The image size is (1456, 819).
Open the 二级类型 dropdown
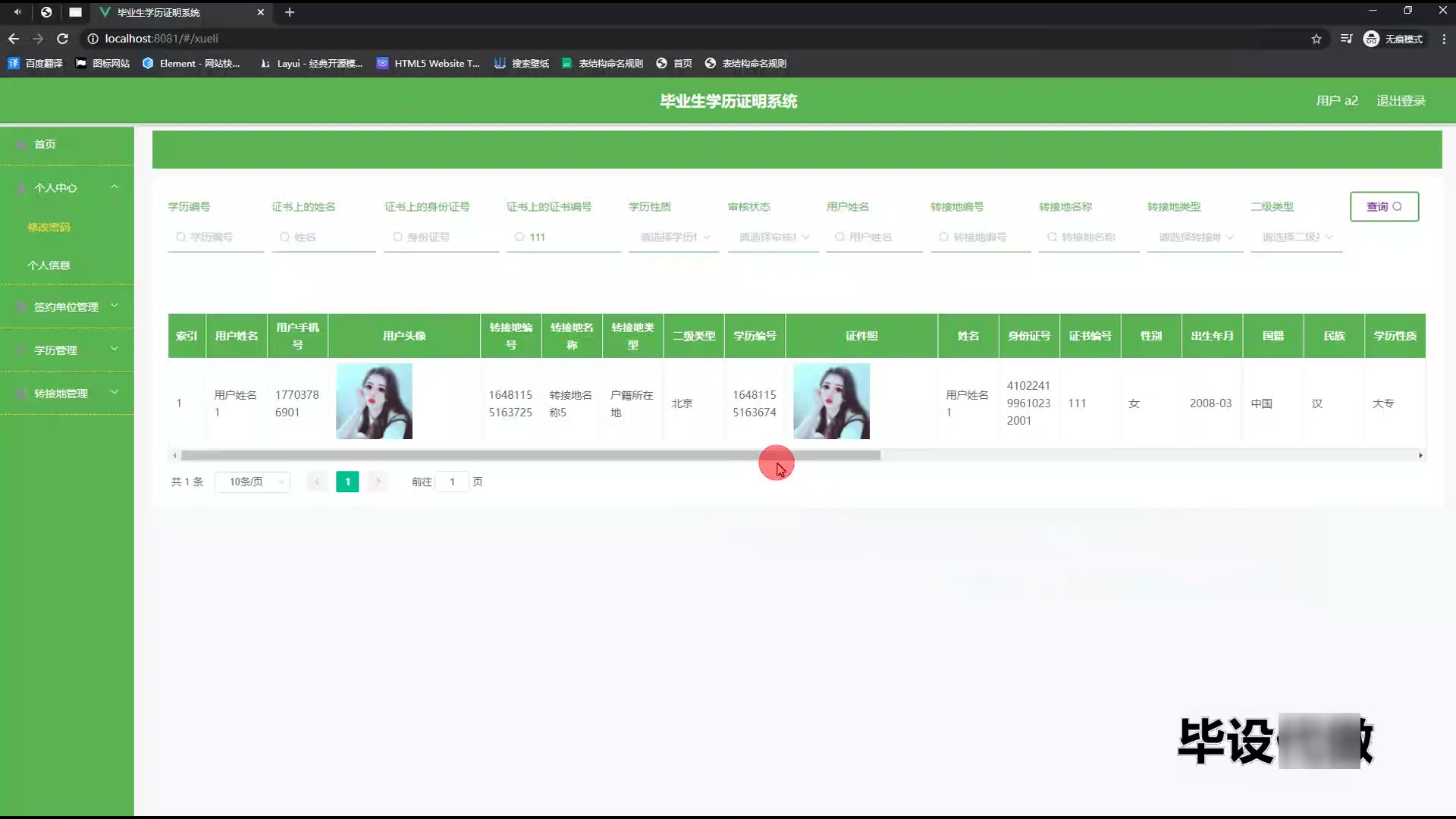pos(1297,237)
